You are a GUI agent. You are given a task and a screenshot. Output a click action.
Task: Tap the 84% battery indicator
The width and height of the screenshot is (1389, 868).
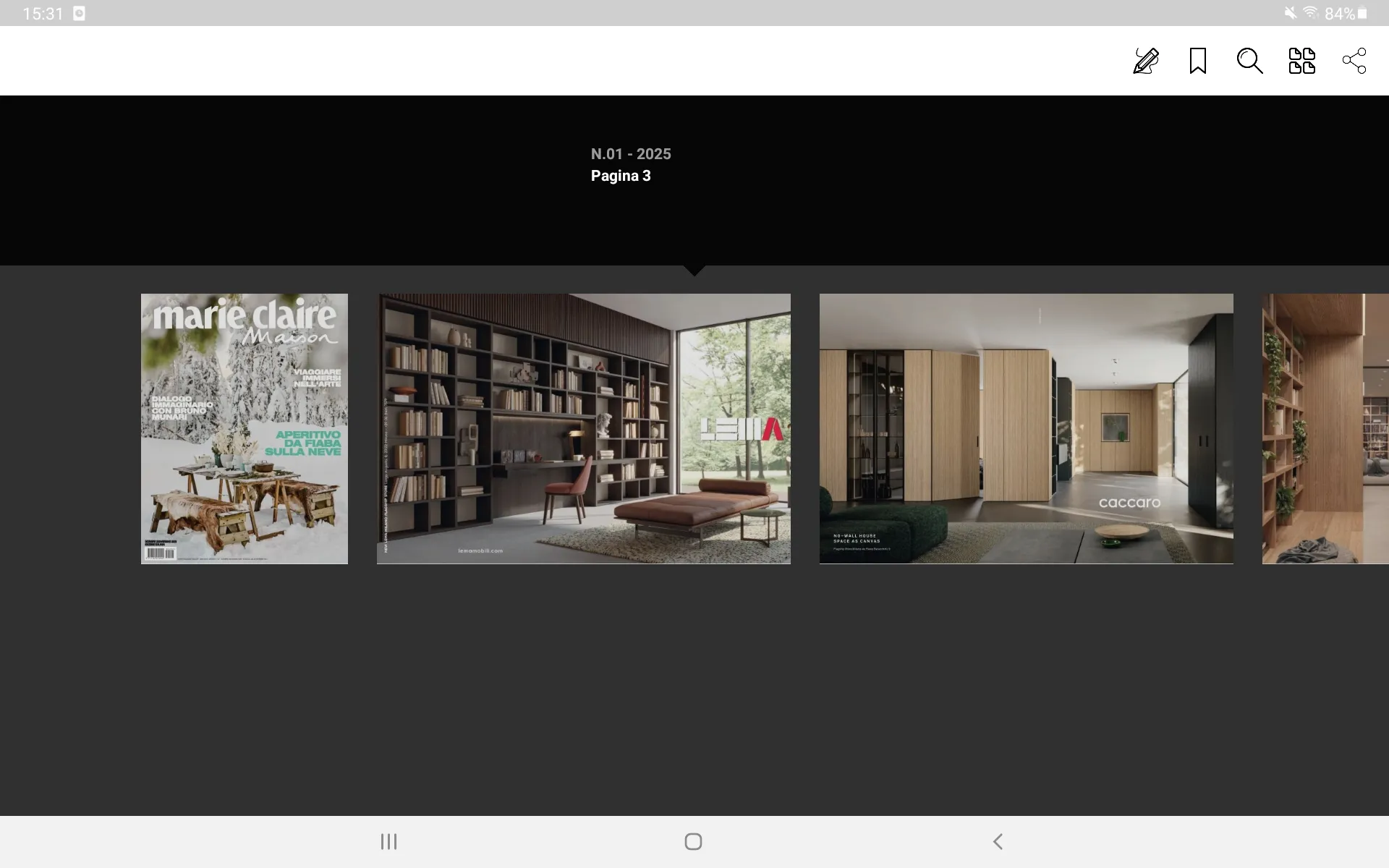coord(1346,14)
